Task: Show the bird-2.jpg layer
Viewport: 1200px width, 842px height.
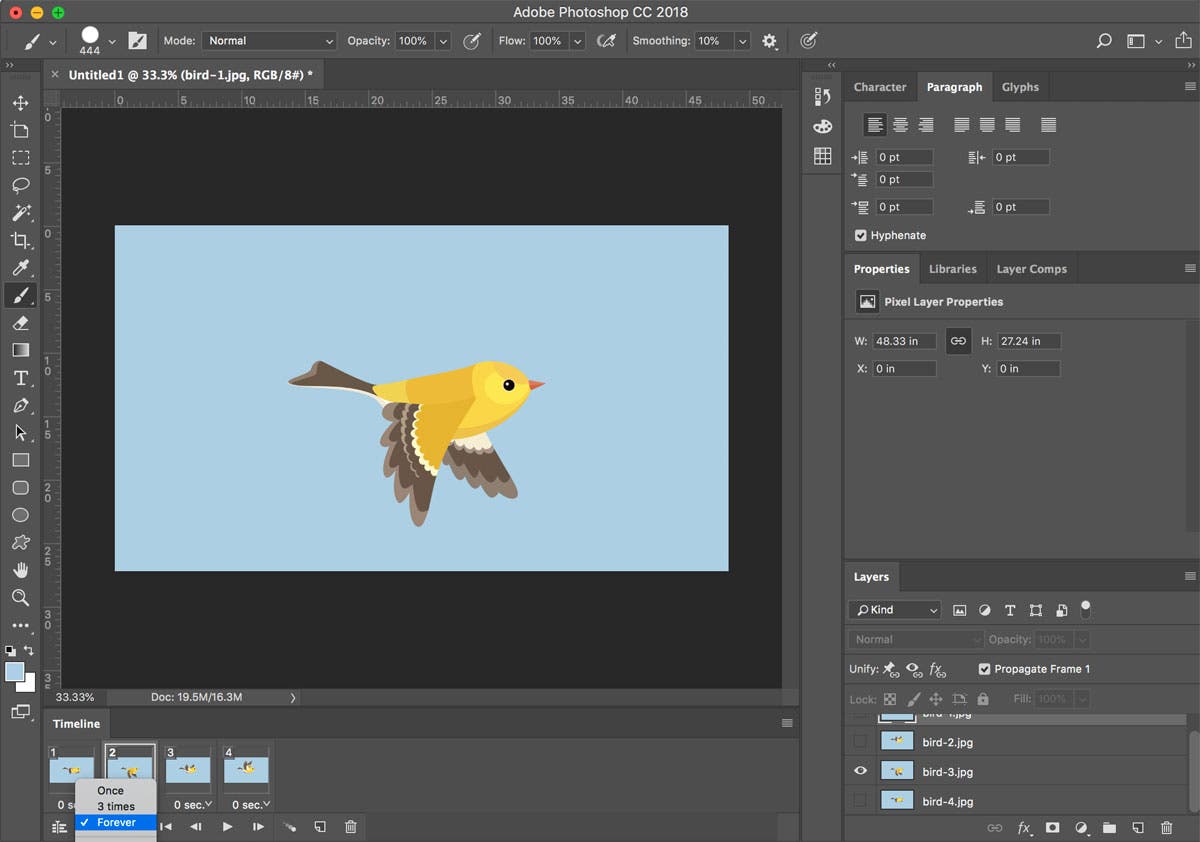Action: (860, 742)
